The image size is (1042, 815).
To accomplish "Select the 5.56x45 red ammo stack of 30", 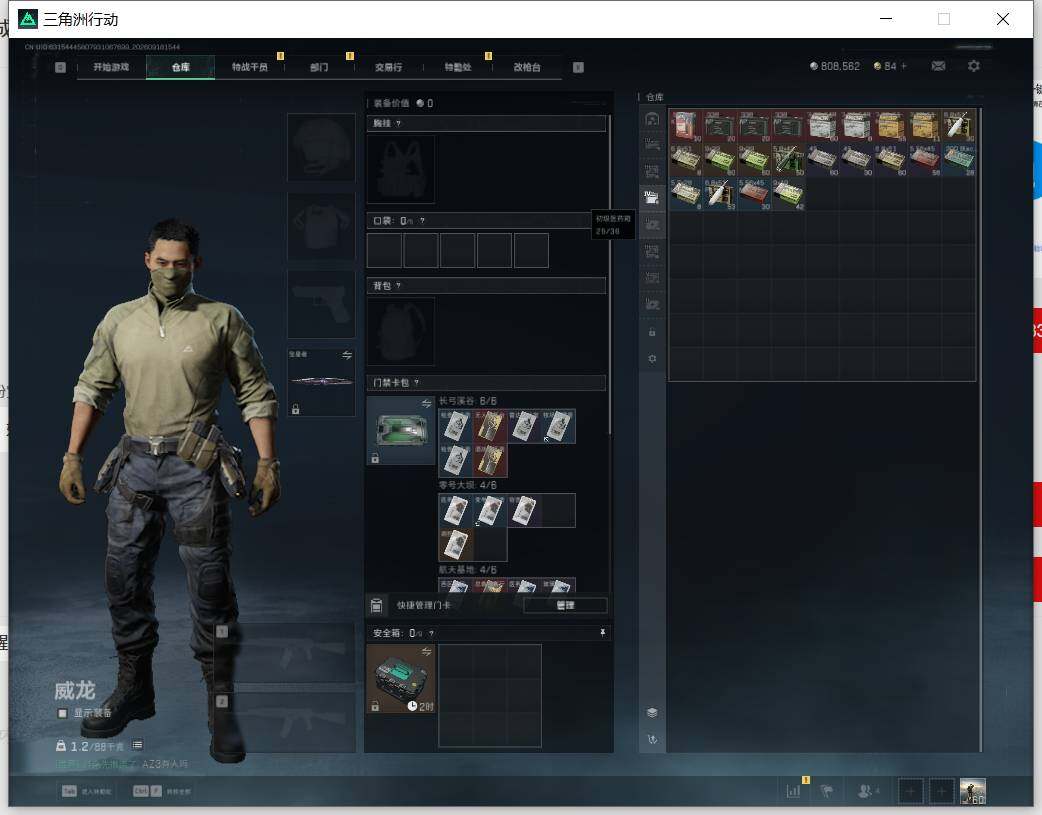I will click(x=754, y=194).
